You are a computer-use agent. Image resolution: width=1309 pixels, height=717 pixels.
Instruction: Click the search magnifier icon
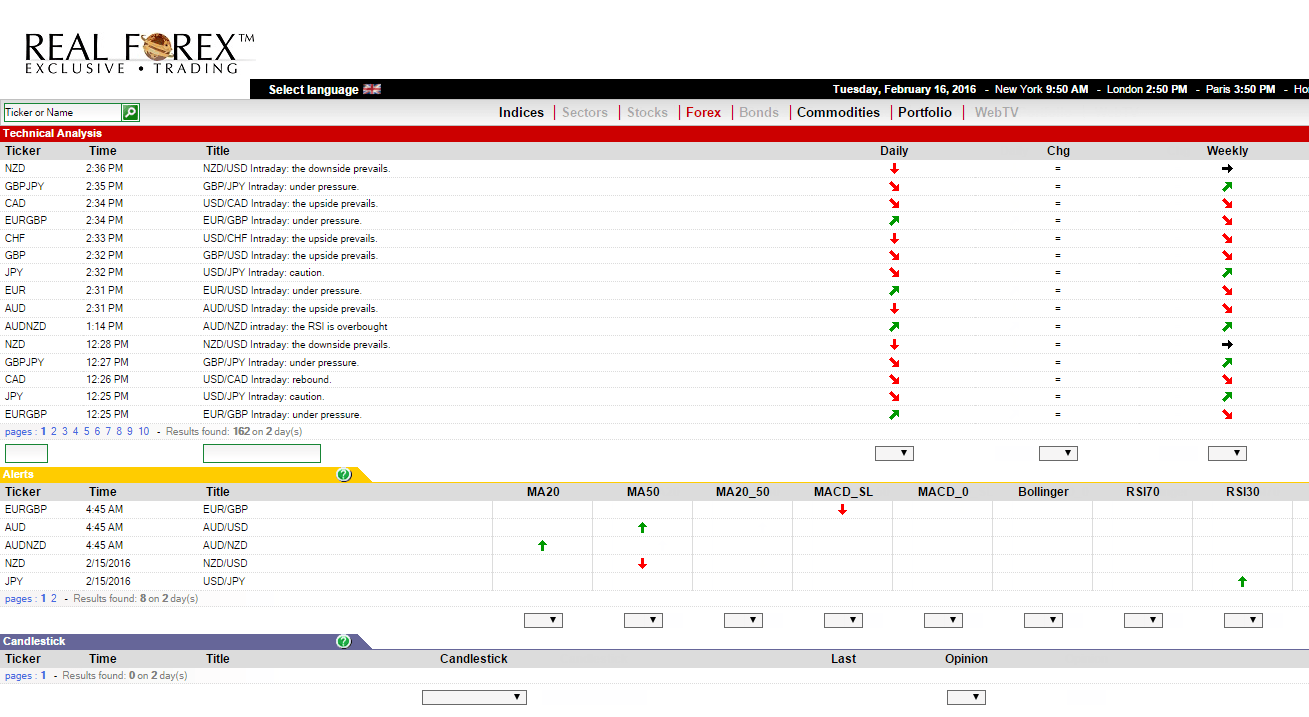tap(130, 112)
